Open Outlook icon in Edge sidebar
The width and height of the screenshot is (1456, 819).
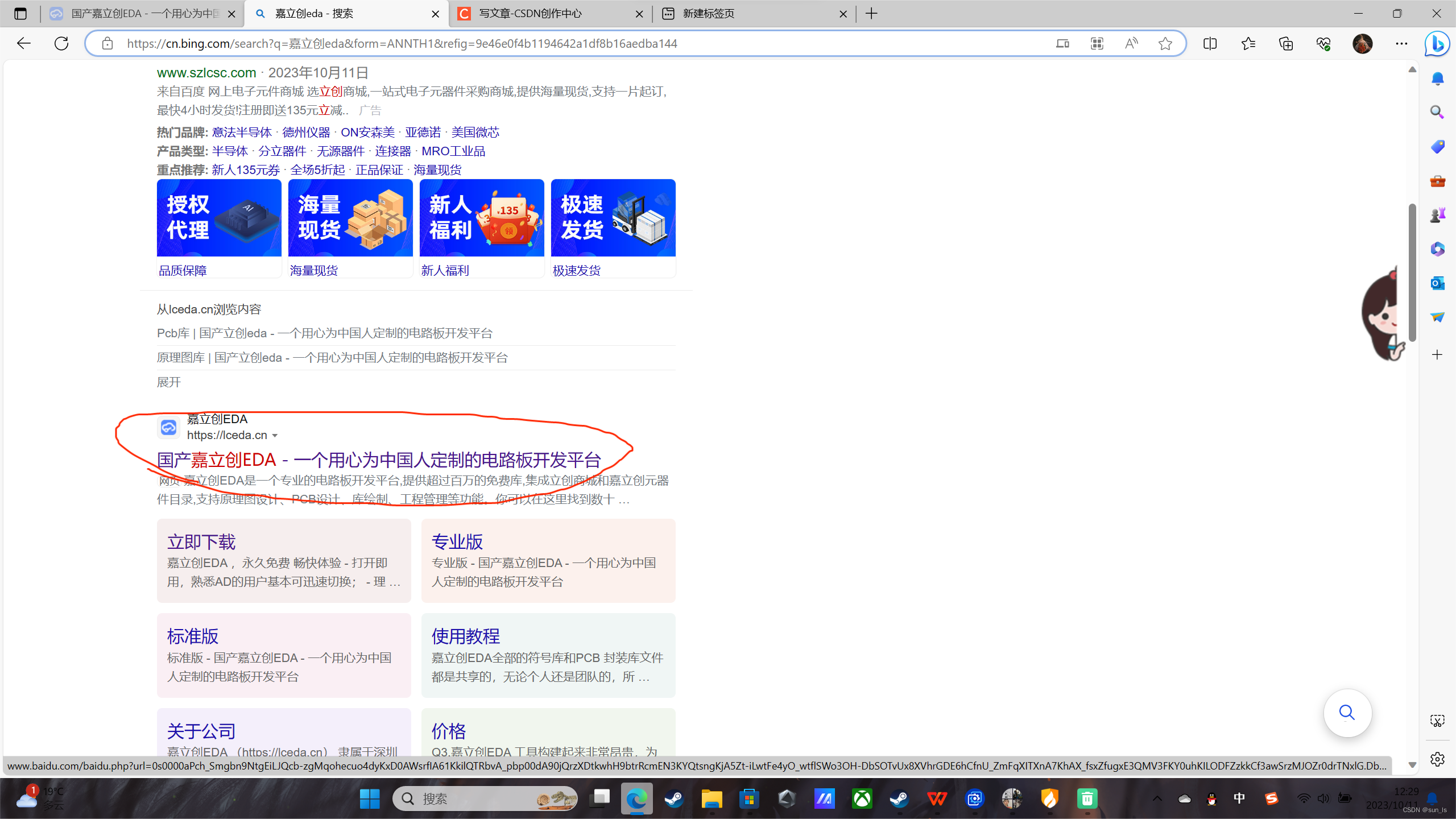point(1437,283)
